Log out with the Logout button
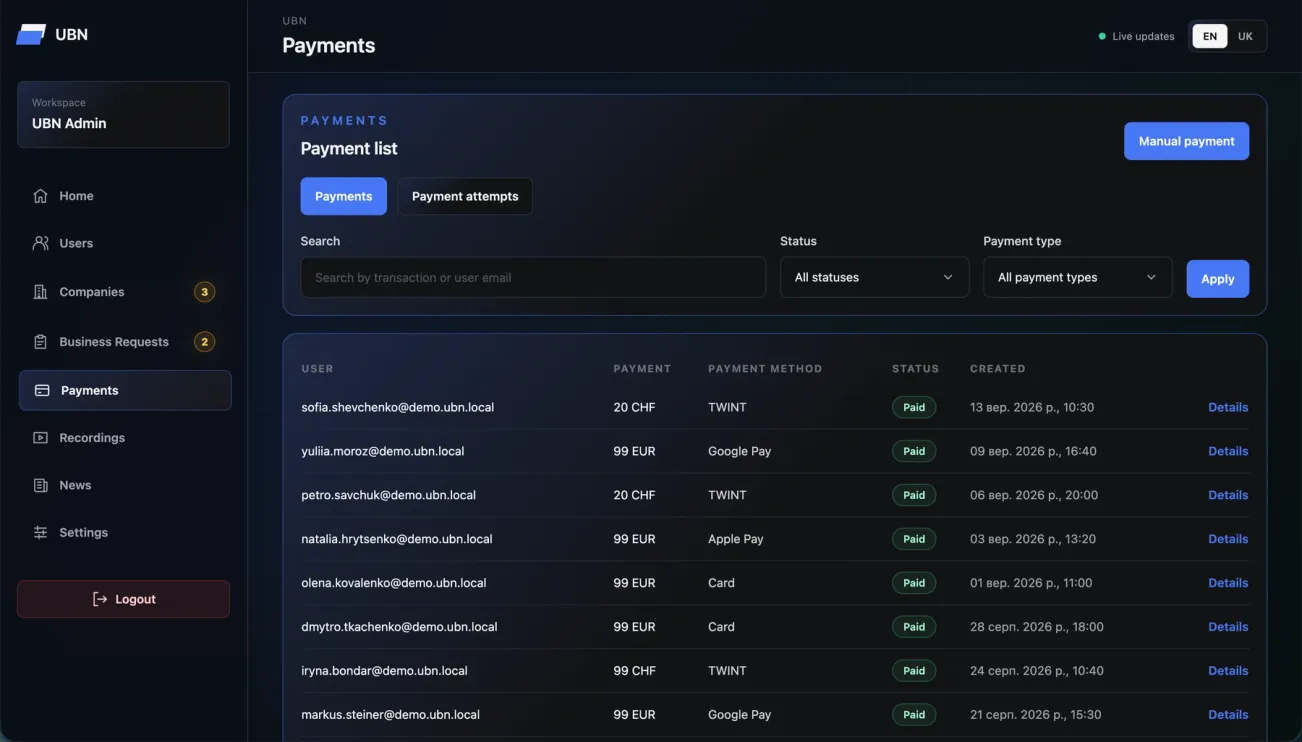The height and width of the screenshot is (742, 1302). click(123, 599)
